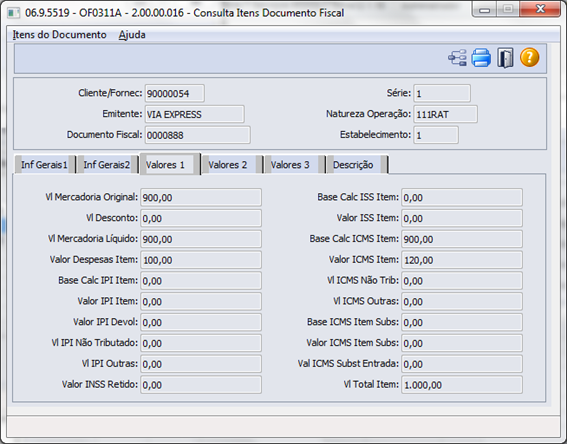The image size is (567, 444).
Task: Switch to the Inf Gerais2 tab
Action: coord(107,165)
